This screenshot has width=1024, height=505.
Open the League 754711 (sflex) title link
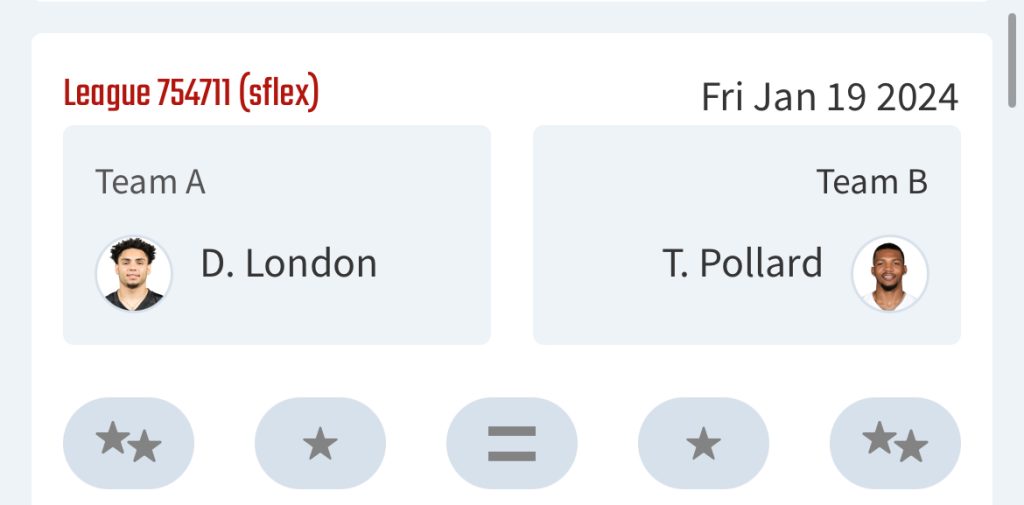191,93
